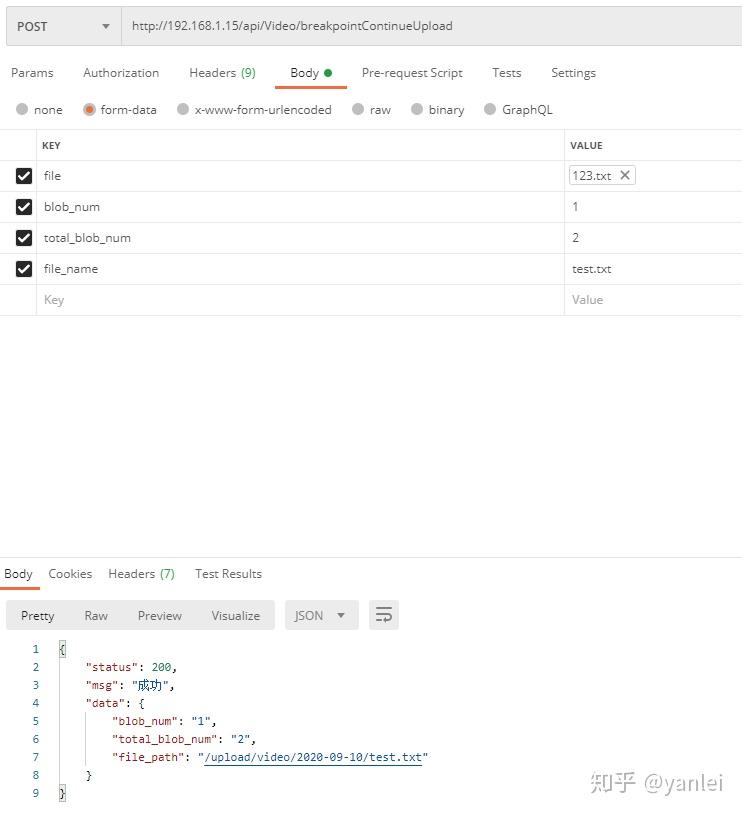Switch to the Authorization tab

pos(120,72)
